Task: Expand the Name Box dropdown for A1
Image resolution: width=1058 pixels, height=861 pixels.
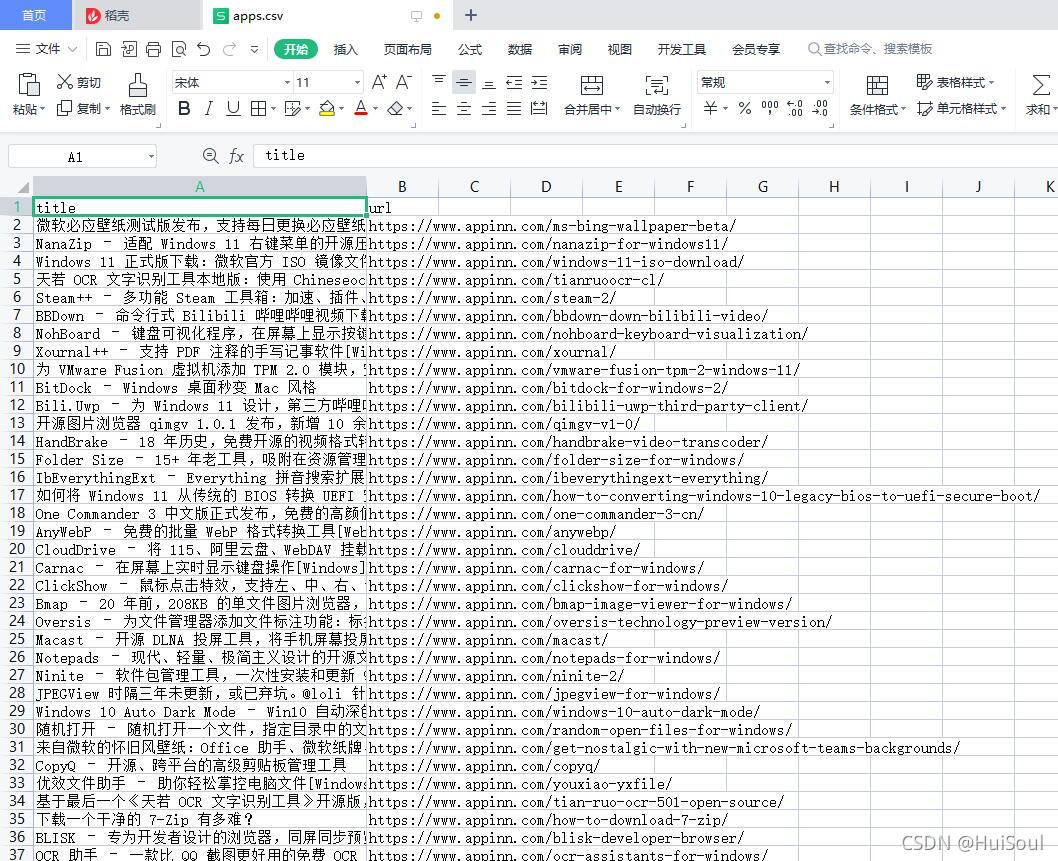Action: coord(151,156)
